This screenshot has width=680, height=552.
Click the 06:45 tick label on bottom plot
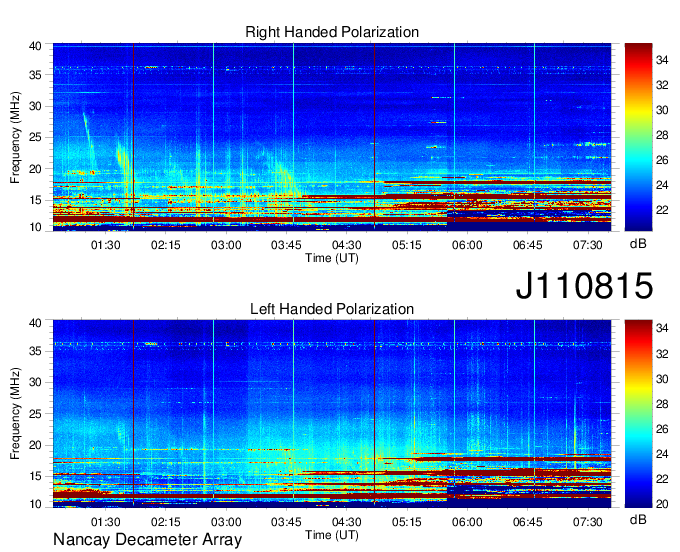tap(527, 522)
